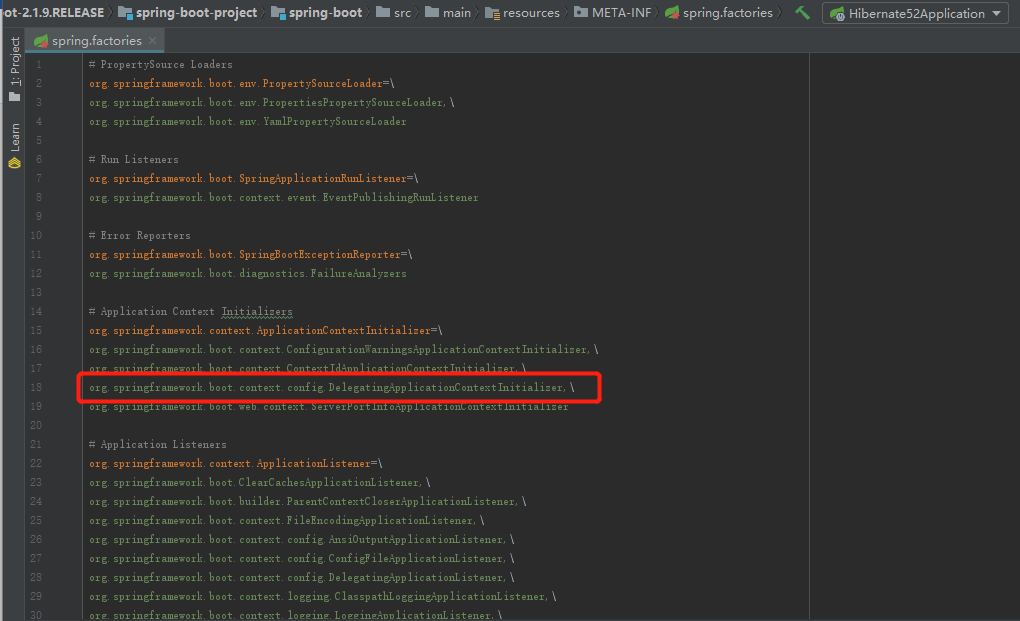Image resolution: width=1020 pixels, height=621 pixels.
Task: Click the PropertiesPropertySourceLoader line
Action: click(272, 102)
